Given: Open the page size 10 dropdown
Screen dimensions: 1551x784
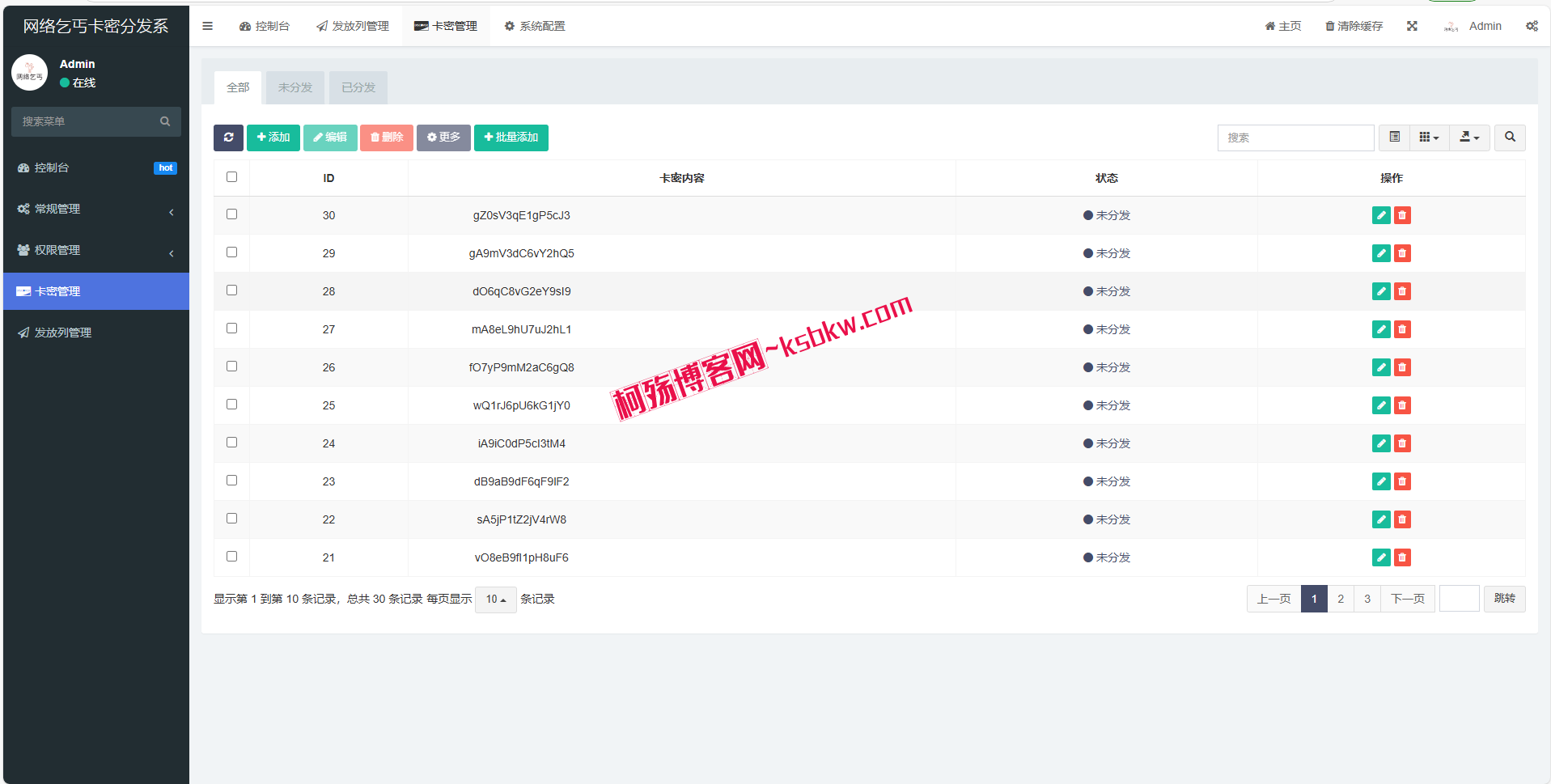Looking at the screenshot, I should click(496, 600).
